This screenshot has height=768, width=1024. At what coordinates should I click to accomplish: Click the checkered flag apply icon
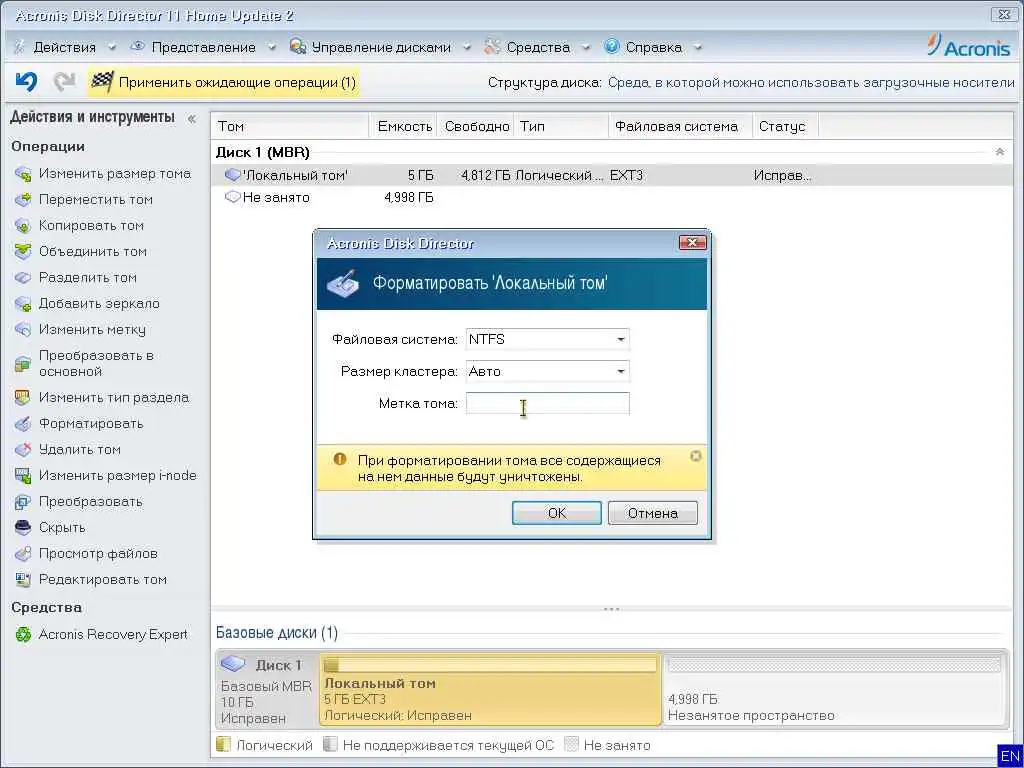click(102, 82)
